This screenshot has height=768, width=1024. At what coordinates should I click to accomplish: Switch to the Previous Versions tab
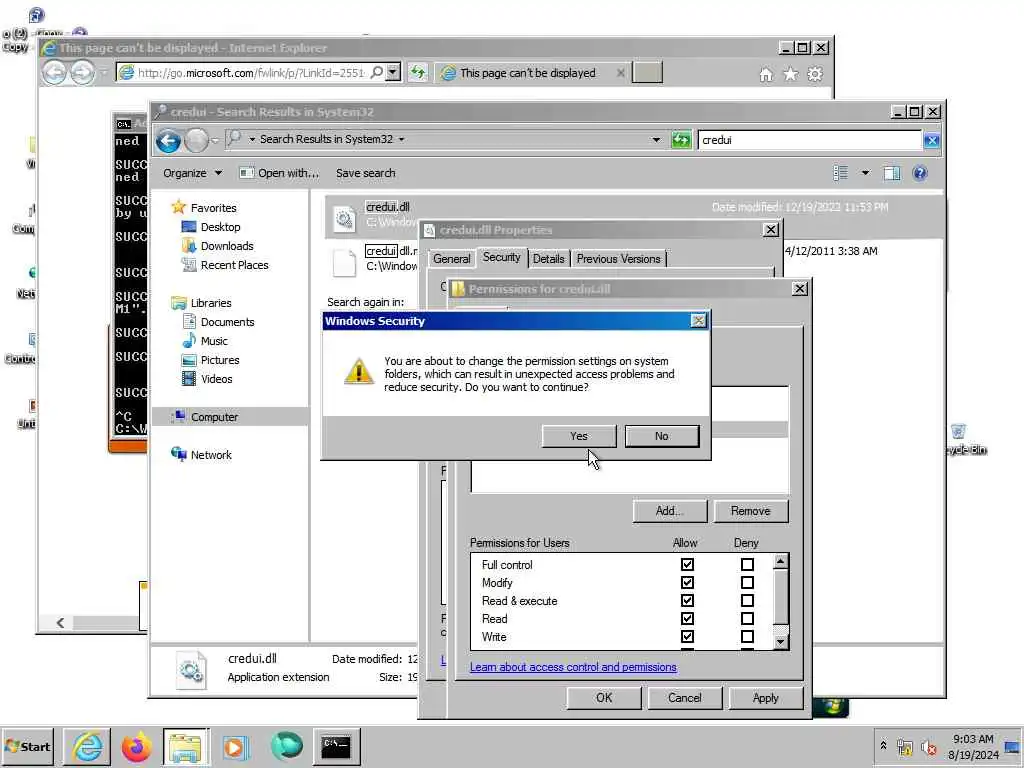tap(618, 259)
